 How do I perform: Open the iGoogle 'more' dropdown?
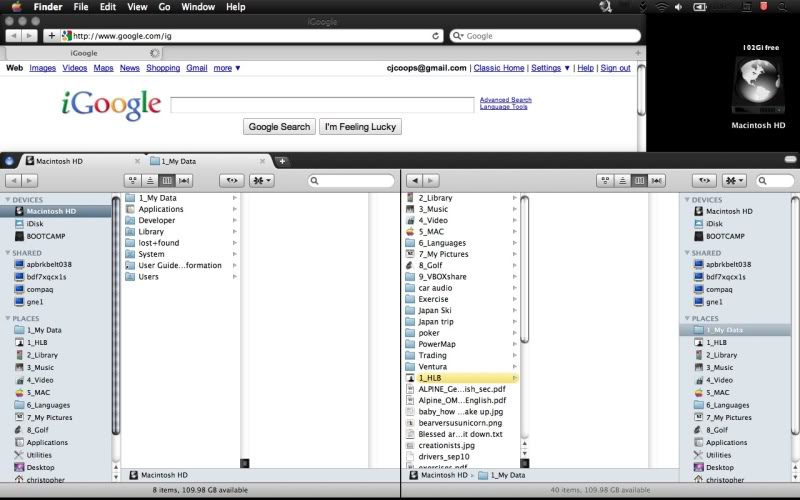pyautogui.click(x=227, y=68)
